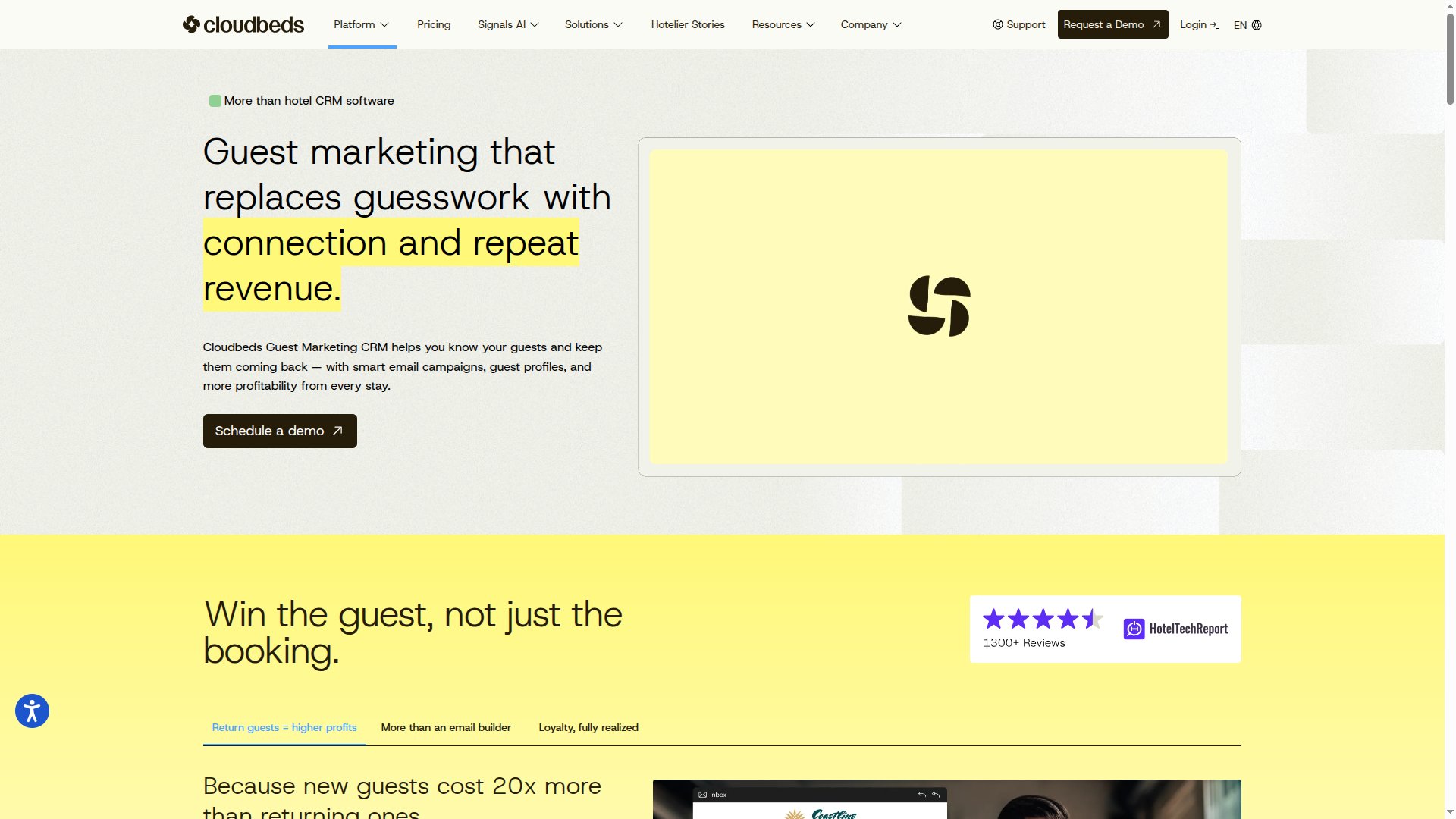Image resolution: width=1456 pixels, height=819 pixels.
Task: Click the Cloudbeds S mark in yellow card
Action: click(x=939, y=306)
